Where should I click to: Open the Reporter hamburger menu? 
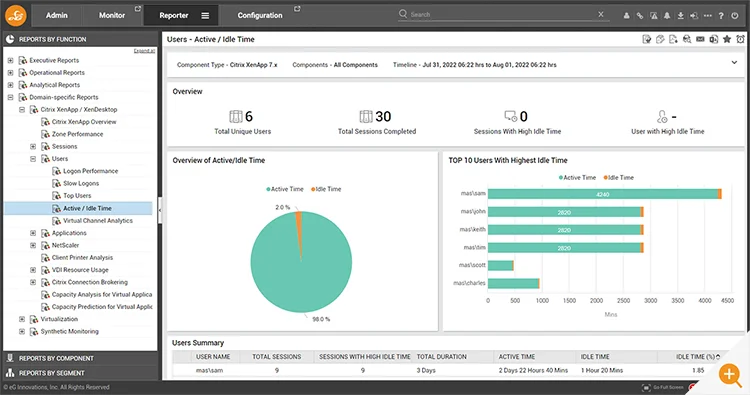205,16
